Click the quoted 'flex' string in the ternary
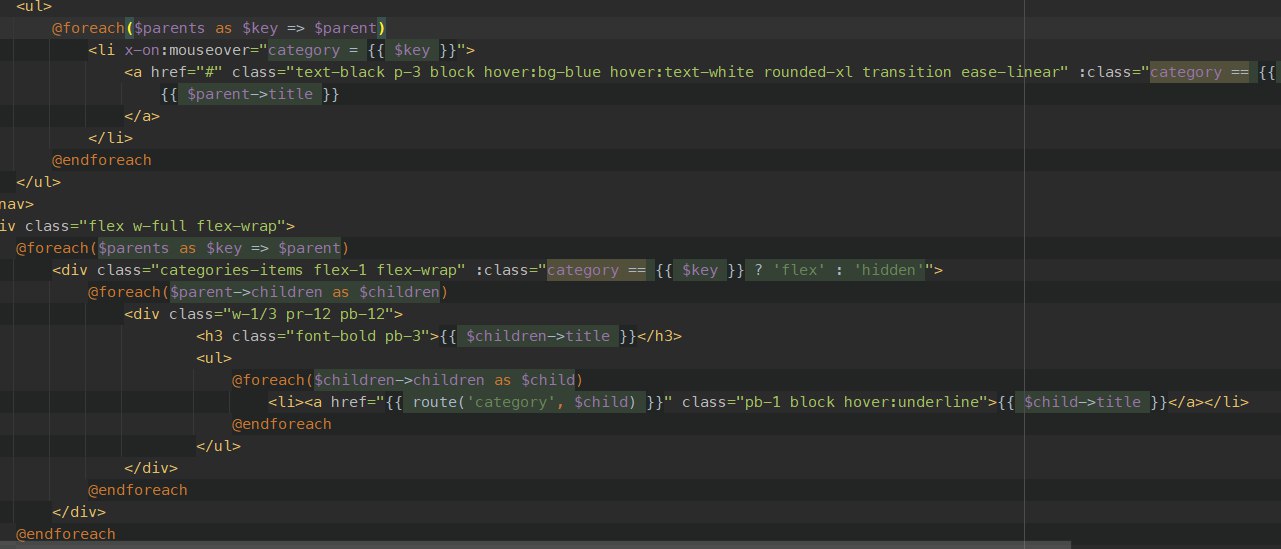The height and width of the screenshot is (549, 1281). coord(798,270)
